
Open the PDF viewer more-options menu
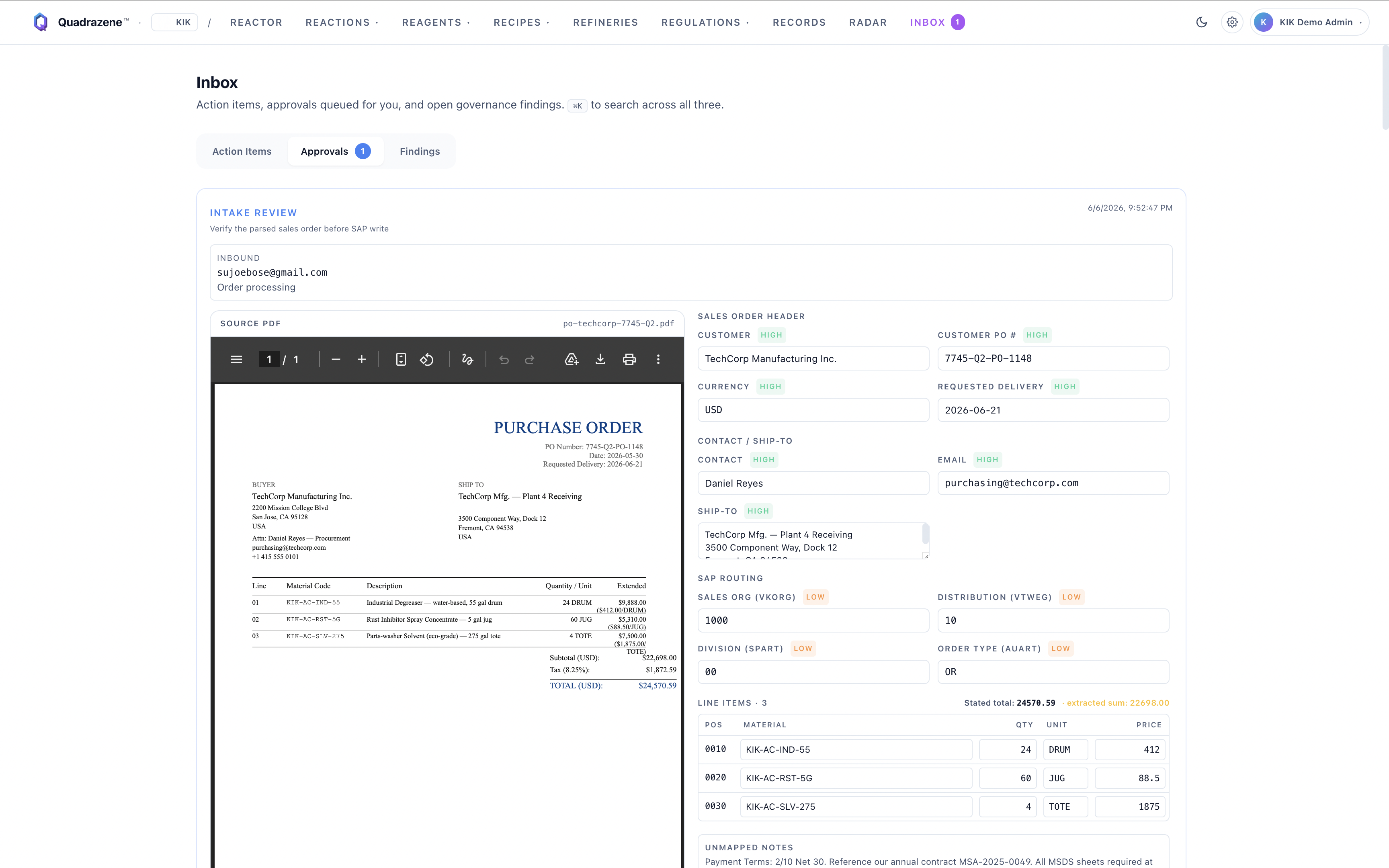(x=658, y=359)
